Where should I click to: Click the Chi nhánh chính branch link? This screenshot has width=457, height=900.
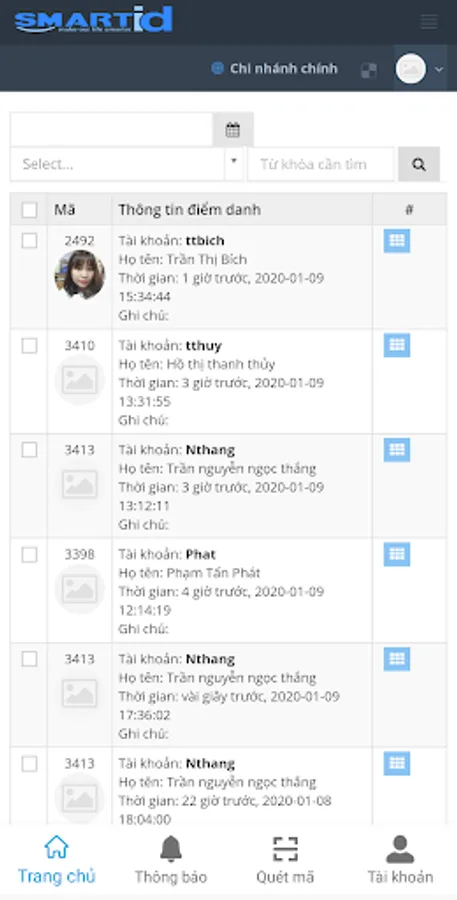point(284,69)
